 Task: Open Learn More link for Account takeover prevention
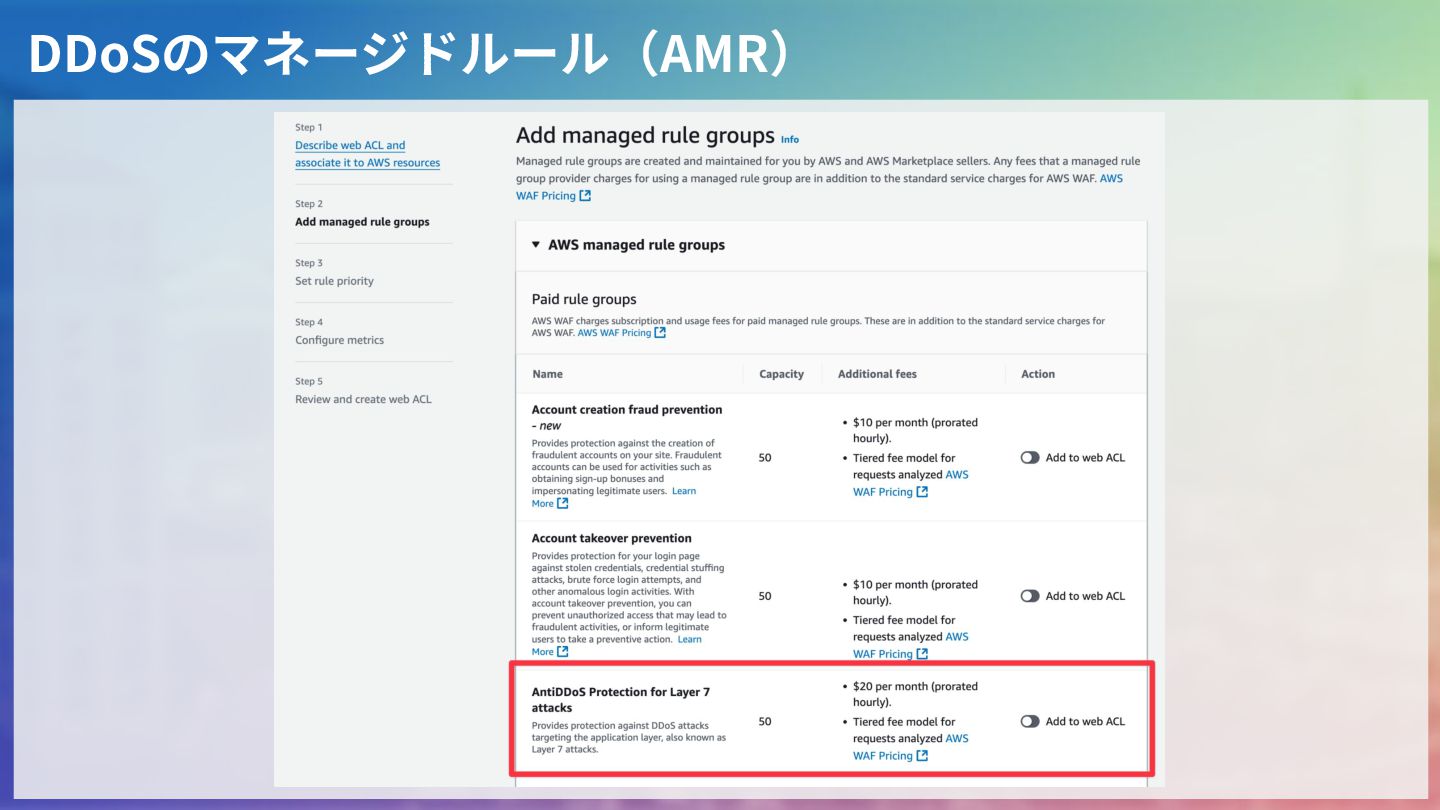[x=617, y=645]
